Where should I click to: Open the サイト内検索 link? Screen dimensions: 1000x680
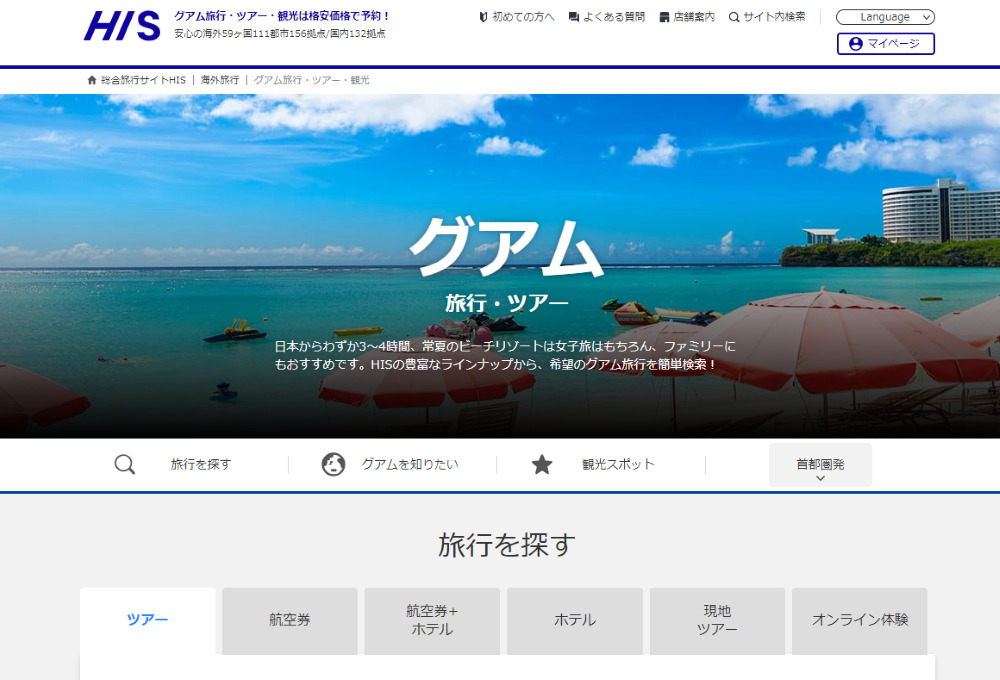pos(767,17)
